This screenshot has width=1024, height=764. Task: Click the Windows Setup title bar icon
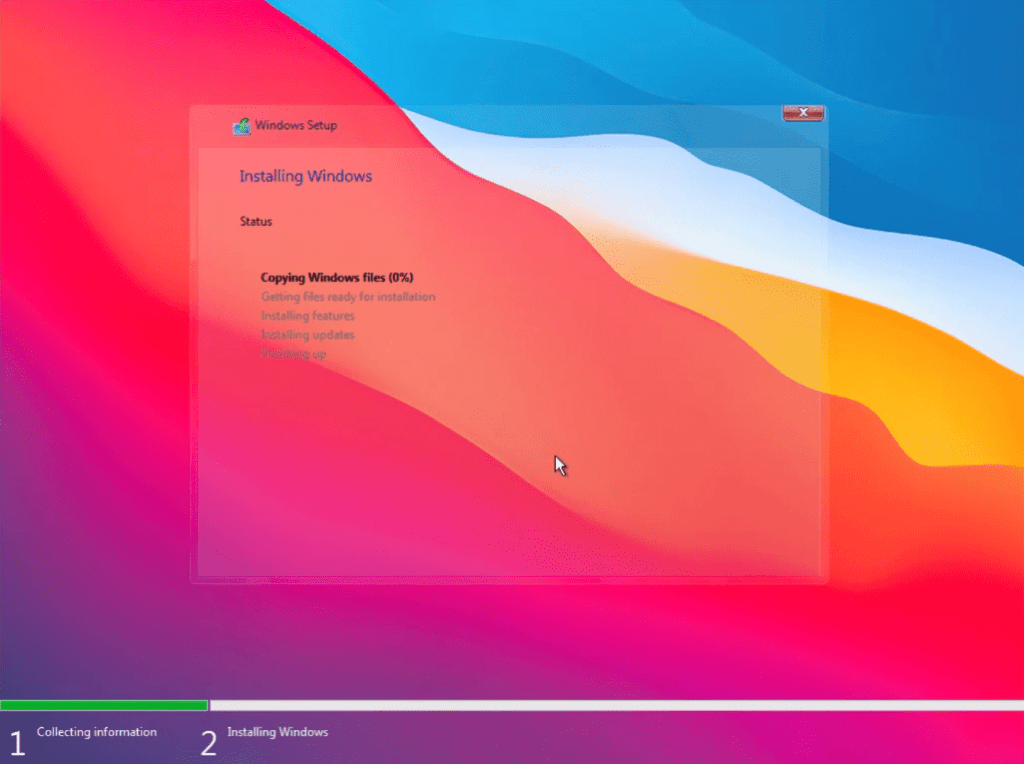[x=241, y=126]
